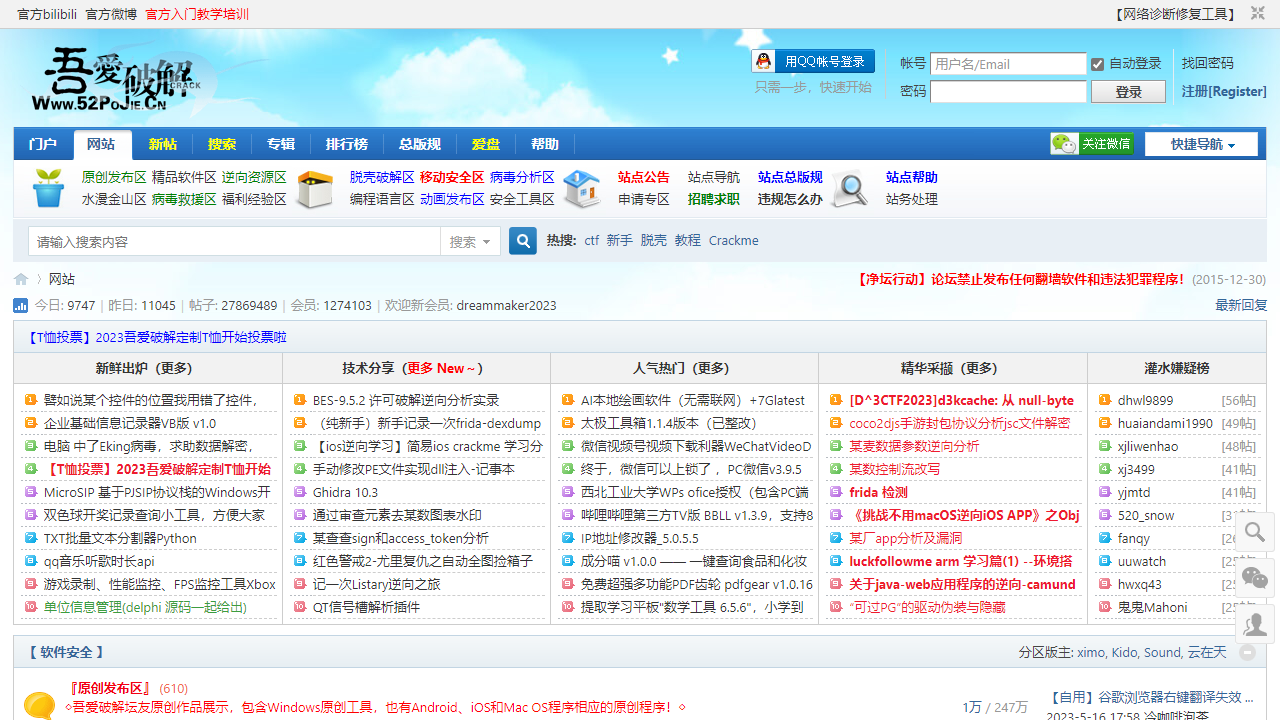The image size is (1280, 720).
Task: Click the blue magnifier search button
Action: (x=523, y=241)
